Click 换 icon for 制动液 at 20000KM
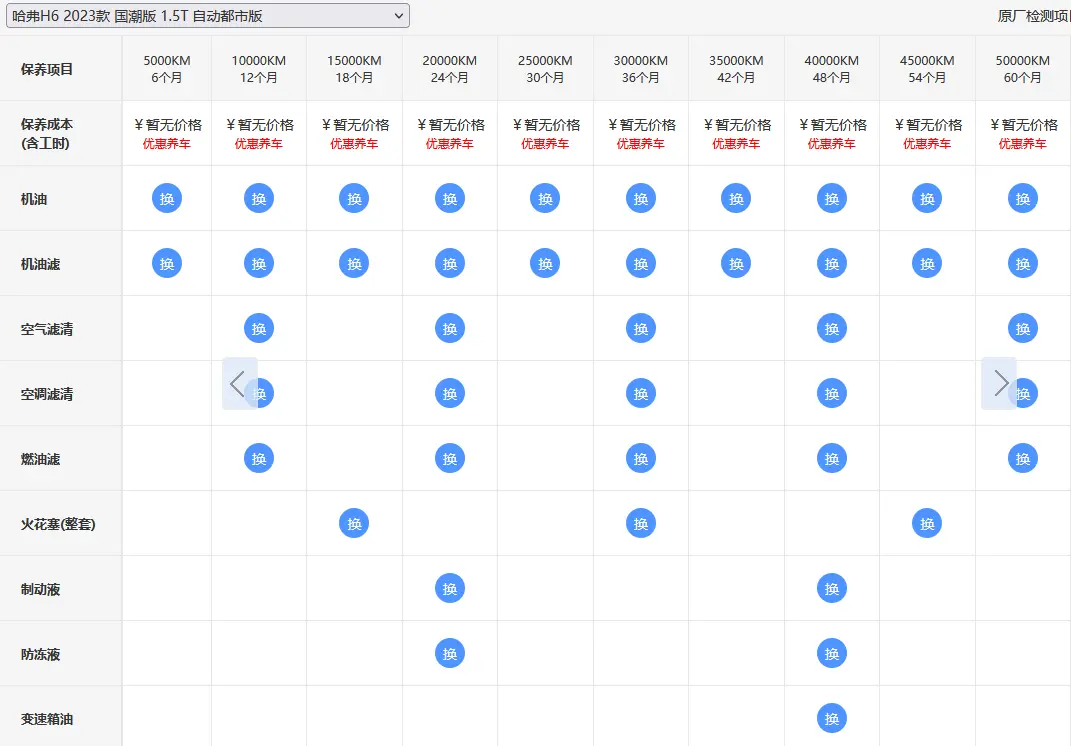The width and height of the screenshot is (1071, 746). 450,588
